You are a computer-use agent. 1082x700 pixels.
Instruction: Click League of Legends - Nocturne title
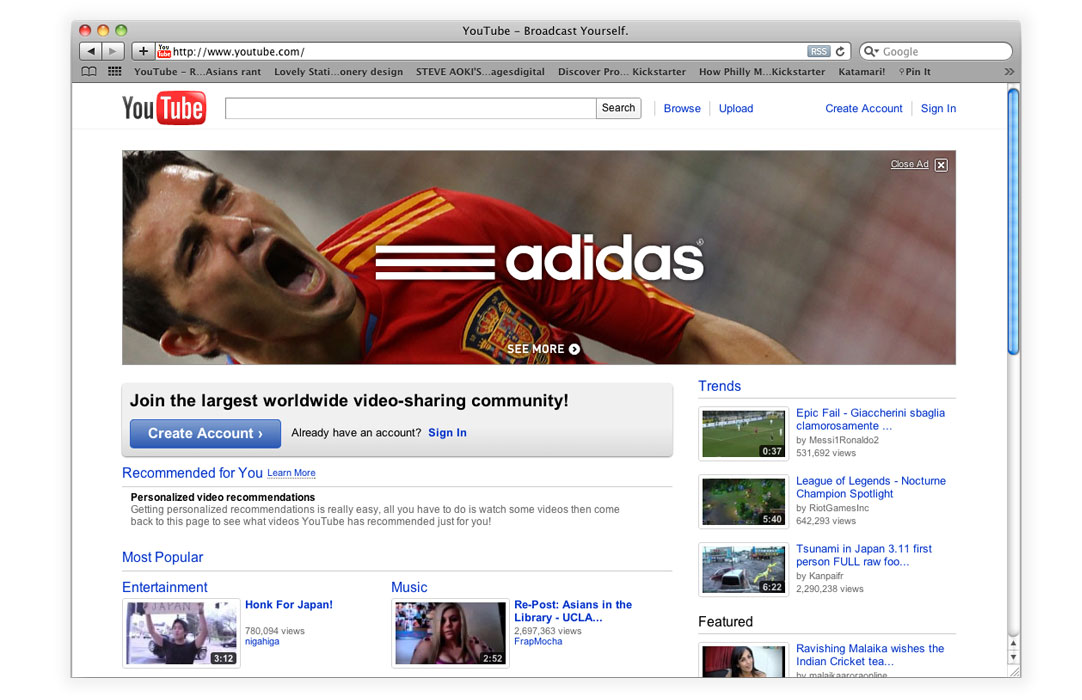871,487
